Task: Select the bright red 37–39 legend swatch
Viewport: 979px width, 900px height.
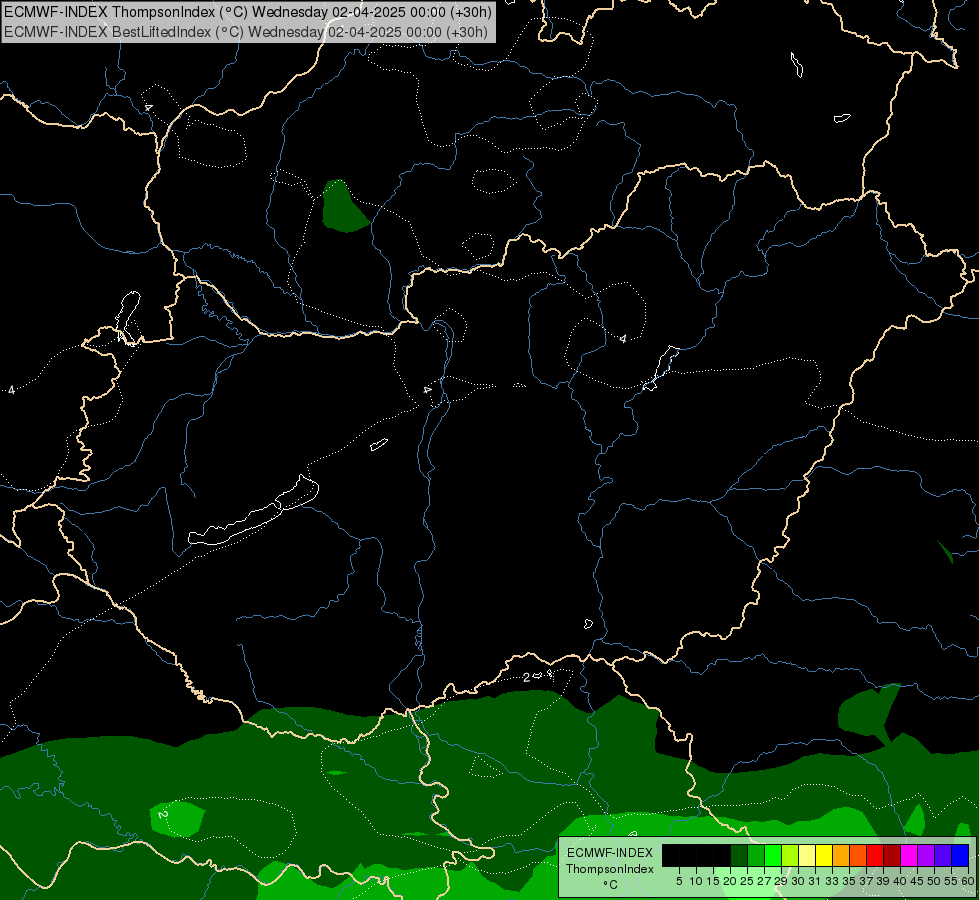Action: pos(875,855)
